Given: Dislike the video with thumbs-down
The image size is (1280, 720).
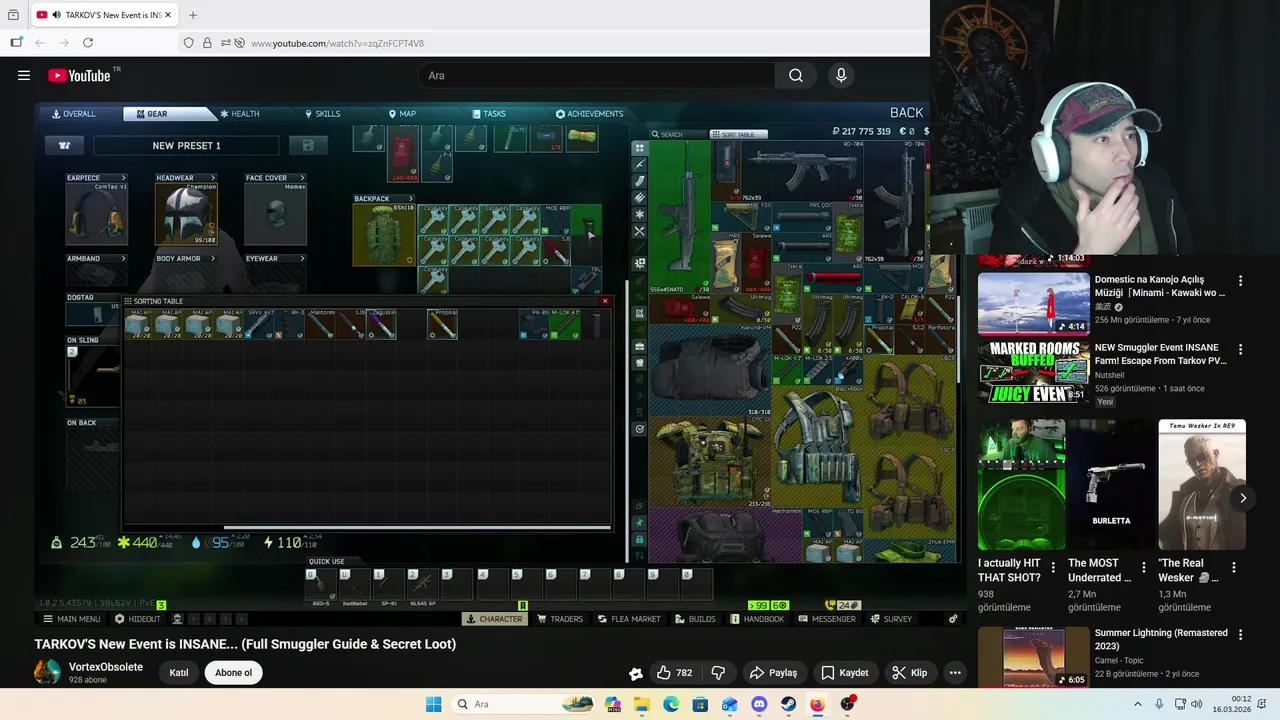Looking at the screenshot, I should tap(718, 673).
